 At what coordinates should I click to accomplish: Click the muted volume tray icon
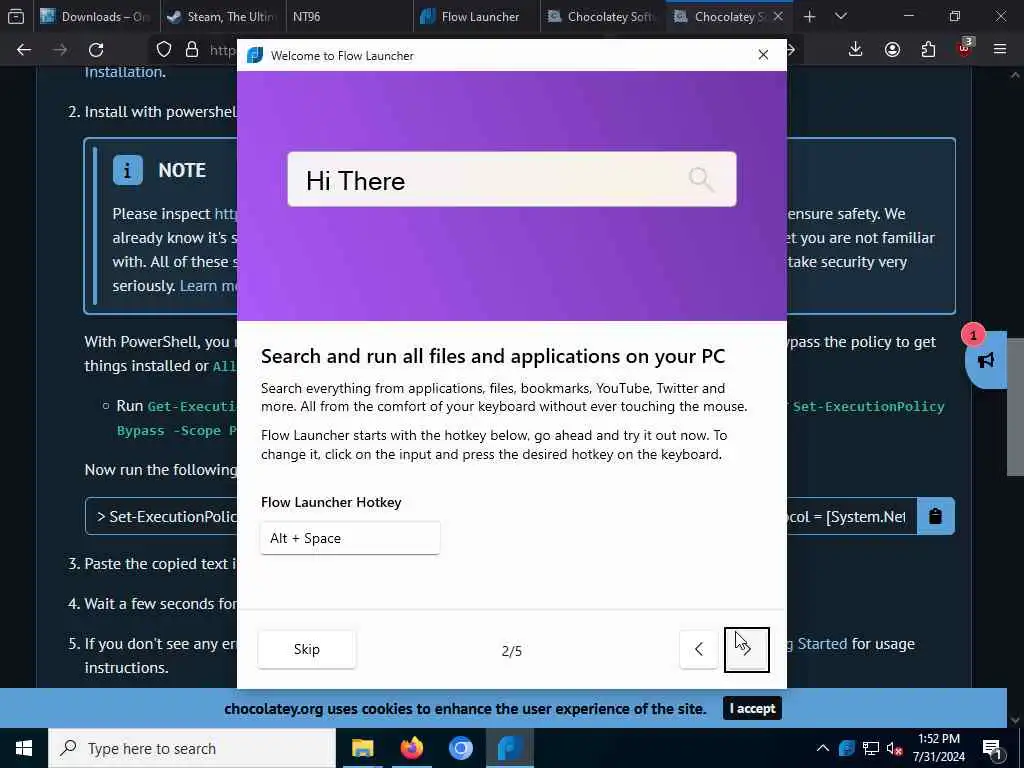895,749
